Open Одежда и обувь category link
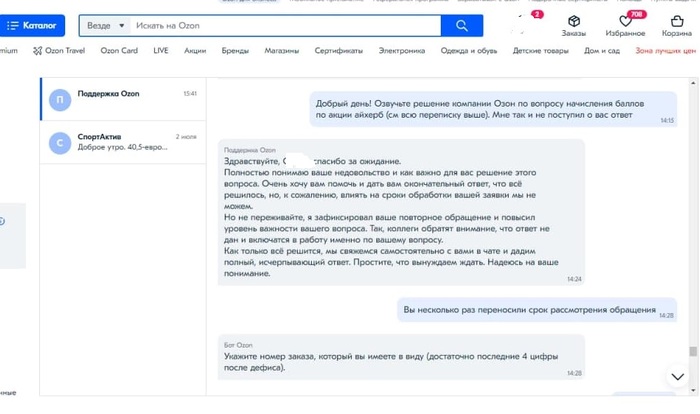 coord(469,50)
